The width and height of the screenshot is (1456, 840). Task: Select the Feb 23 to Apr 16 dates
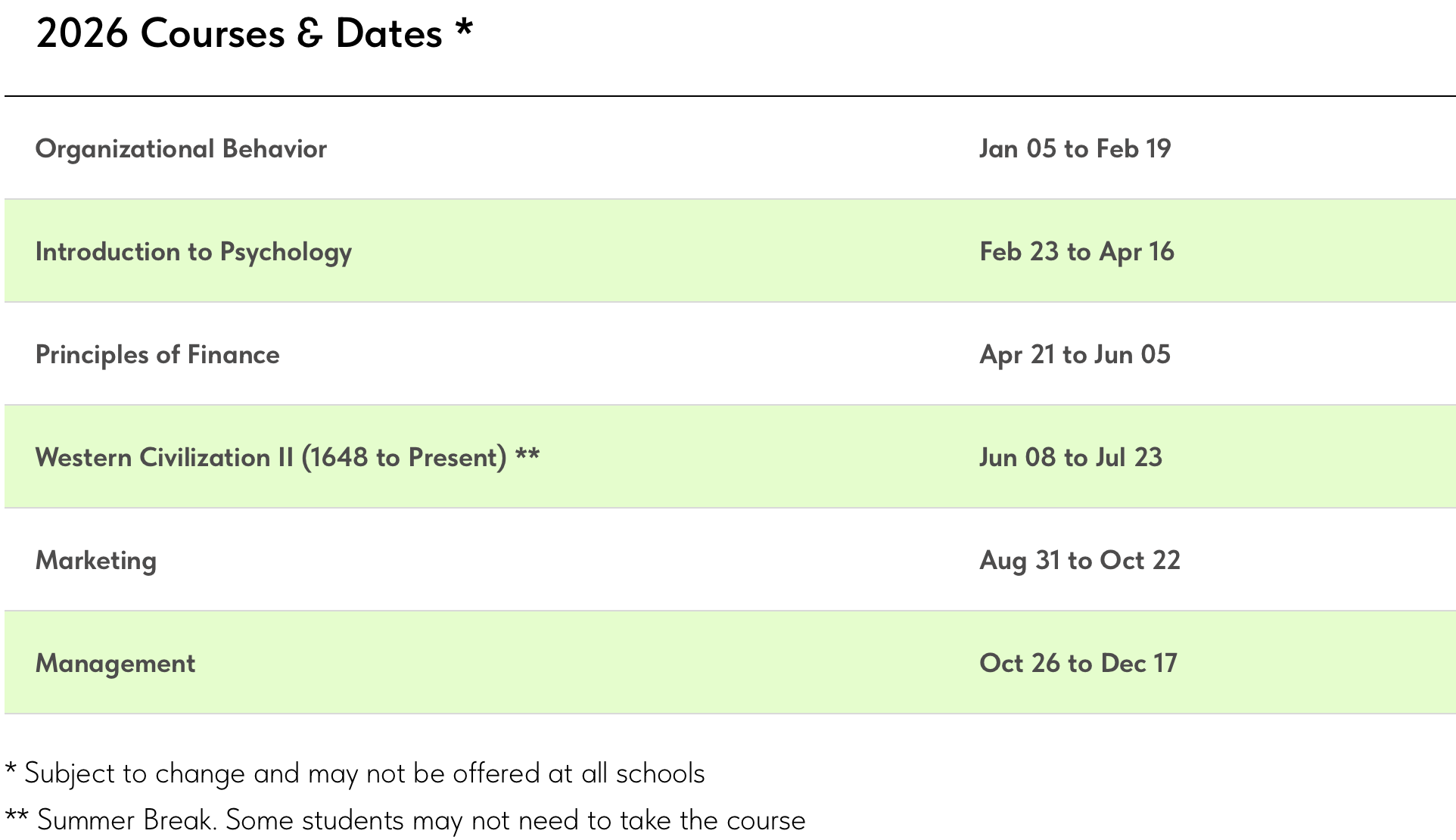coord(1076,252)
